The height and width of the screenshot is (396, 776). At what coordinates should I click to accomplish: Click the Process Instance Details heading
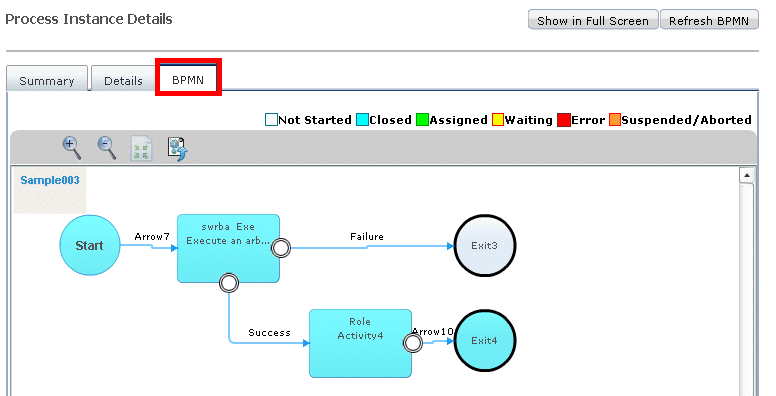(x=89, y=19)
